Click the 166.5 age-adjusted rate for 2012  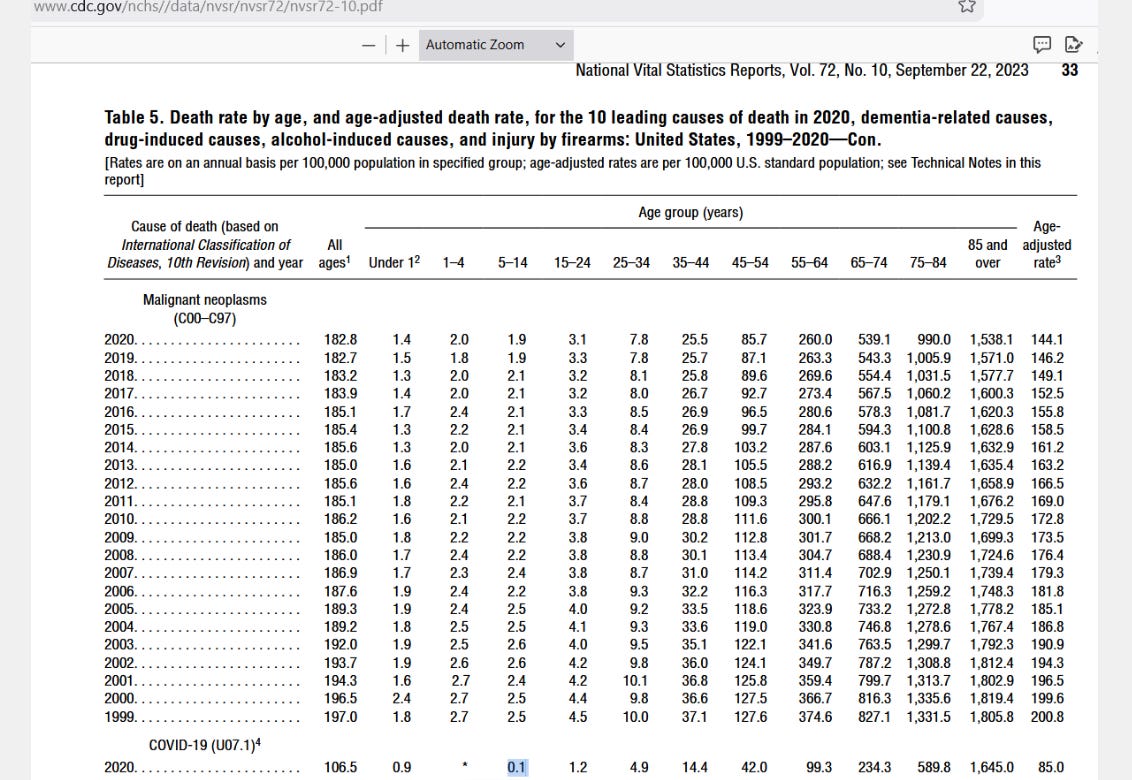[1047, 483]
